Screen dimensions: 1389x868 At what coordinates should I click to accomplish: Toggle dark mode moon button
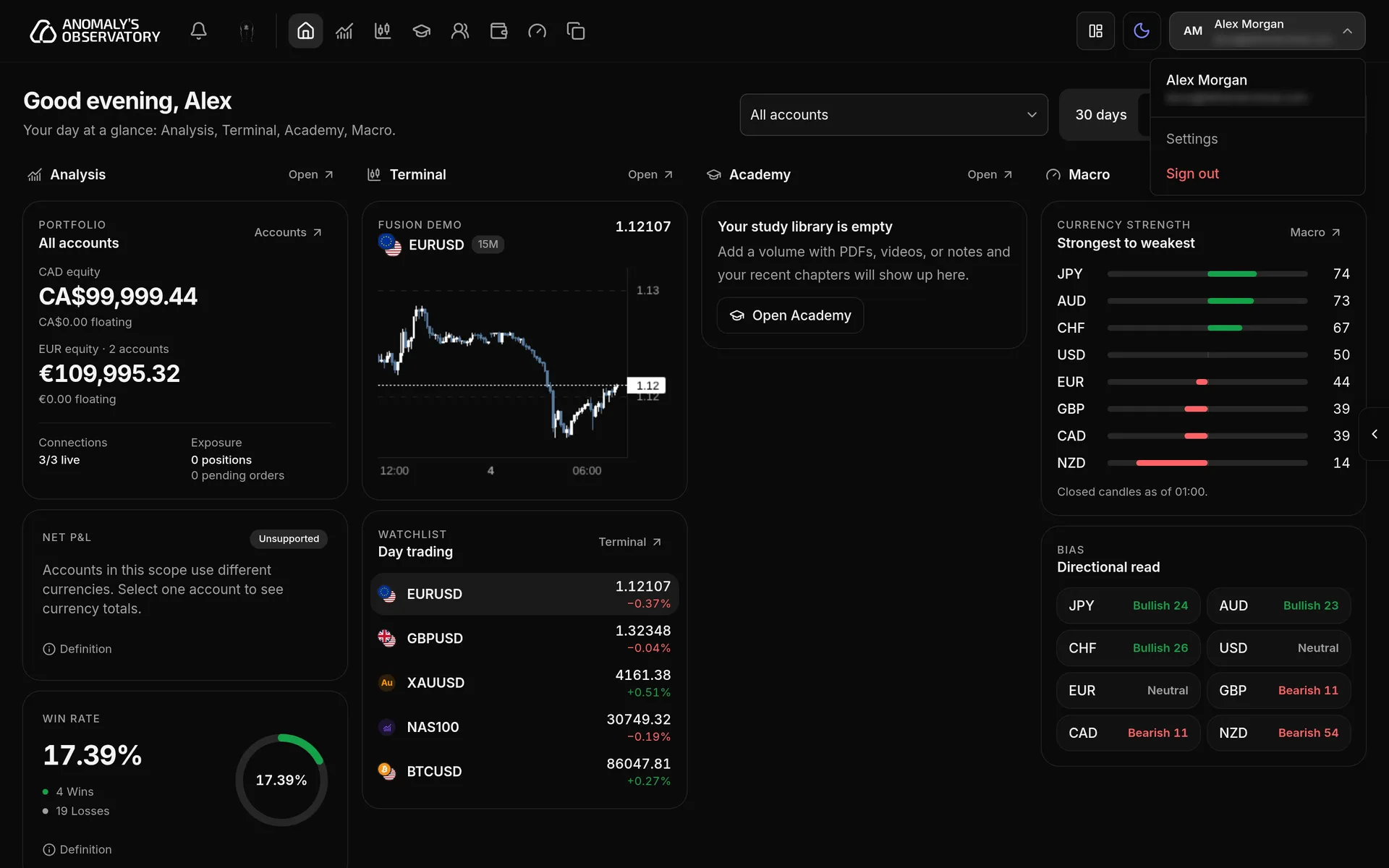coord(1142,31)
